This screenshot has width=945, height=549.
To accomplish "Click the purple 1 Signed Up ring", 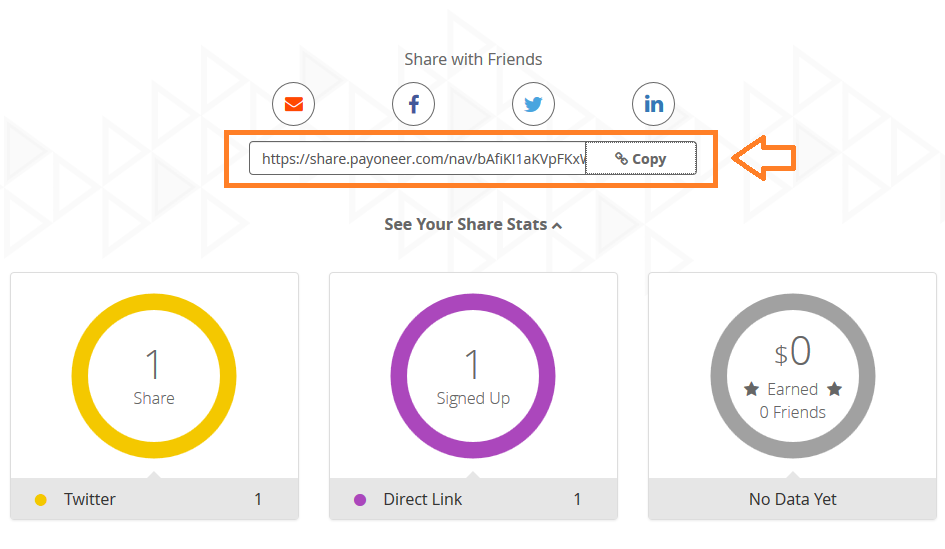I will 473,375.
